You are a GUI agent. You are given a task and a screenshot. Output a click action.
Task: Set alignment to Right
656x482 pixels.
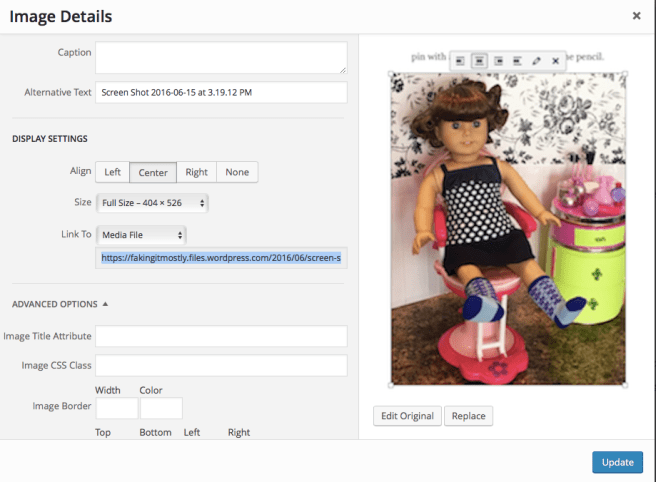point(196,172)
